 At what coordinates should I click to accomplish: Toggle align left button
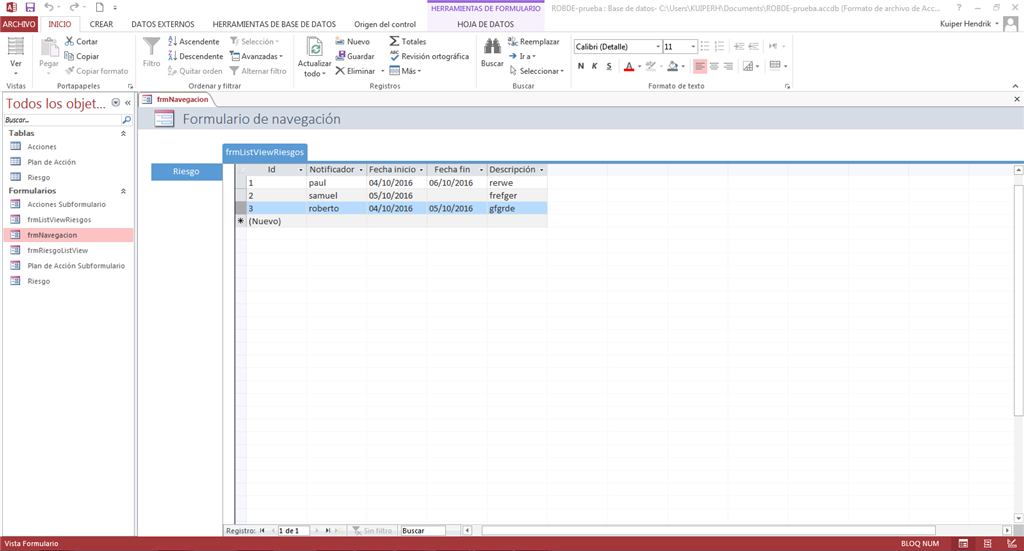pos(699,66)
